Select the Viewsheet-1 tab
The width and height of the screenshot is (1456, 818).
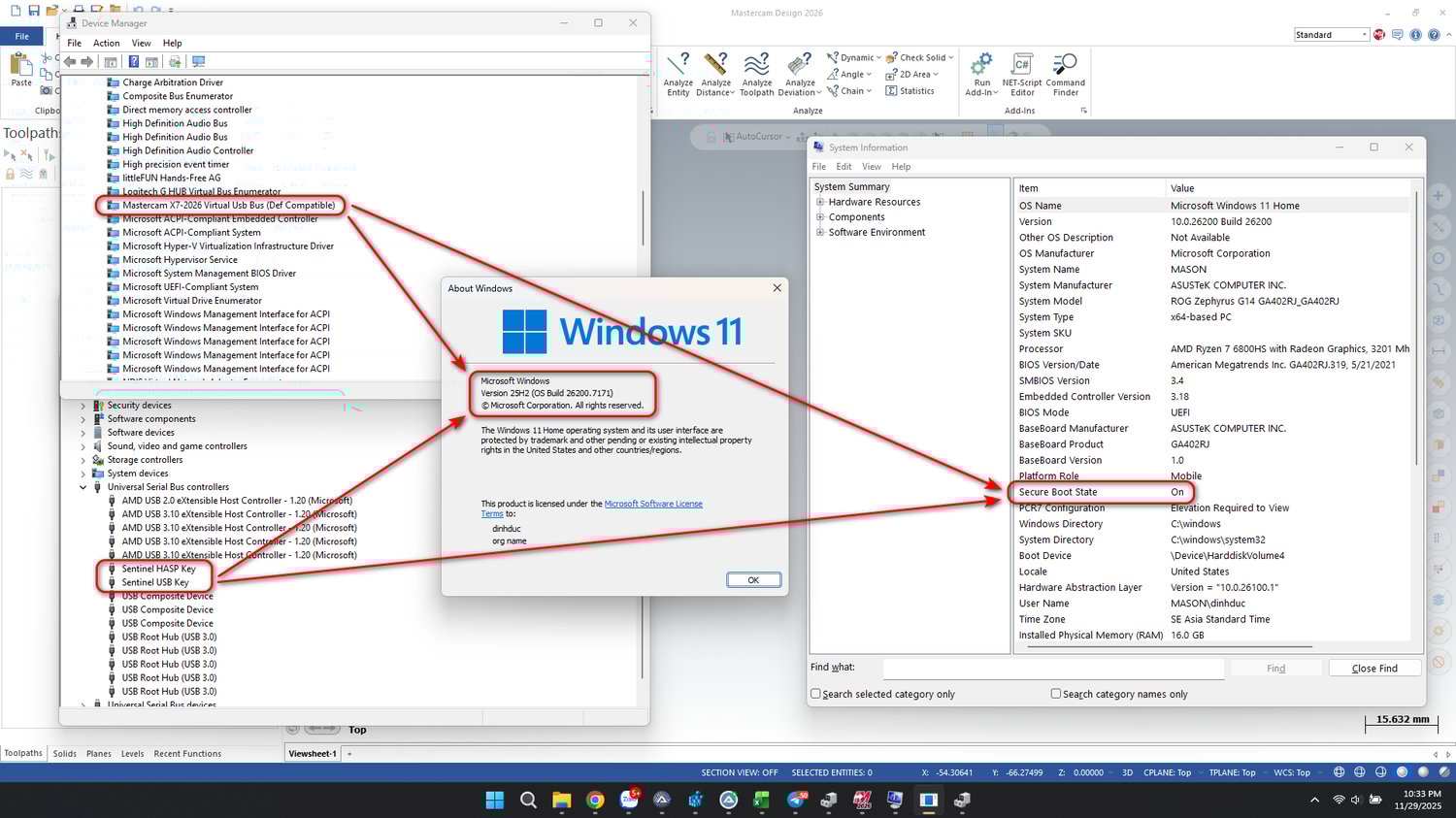(313, 754)
